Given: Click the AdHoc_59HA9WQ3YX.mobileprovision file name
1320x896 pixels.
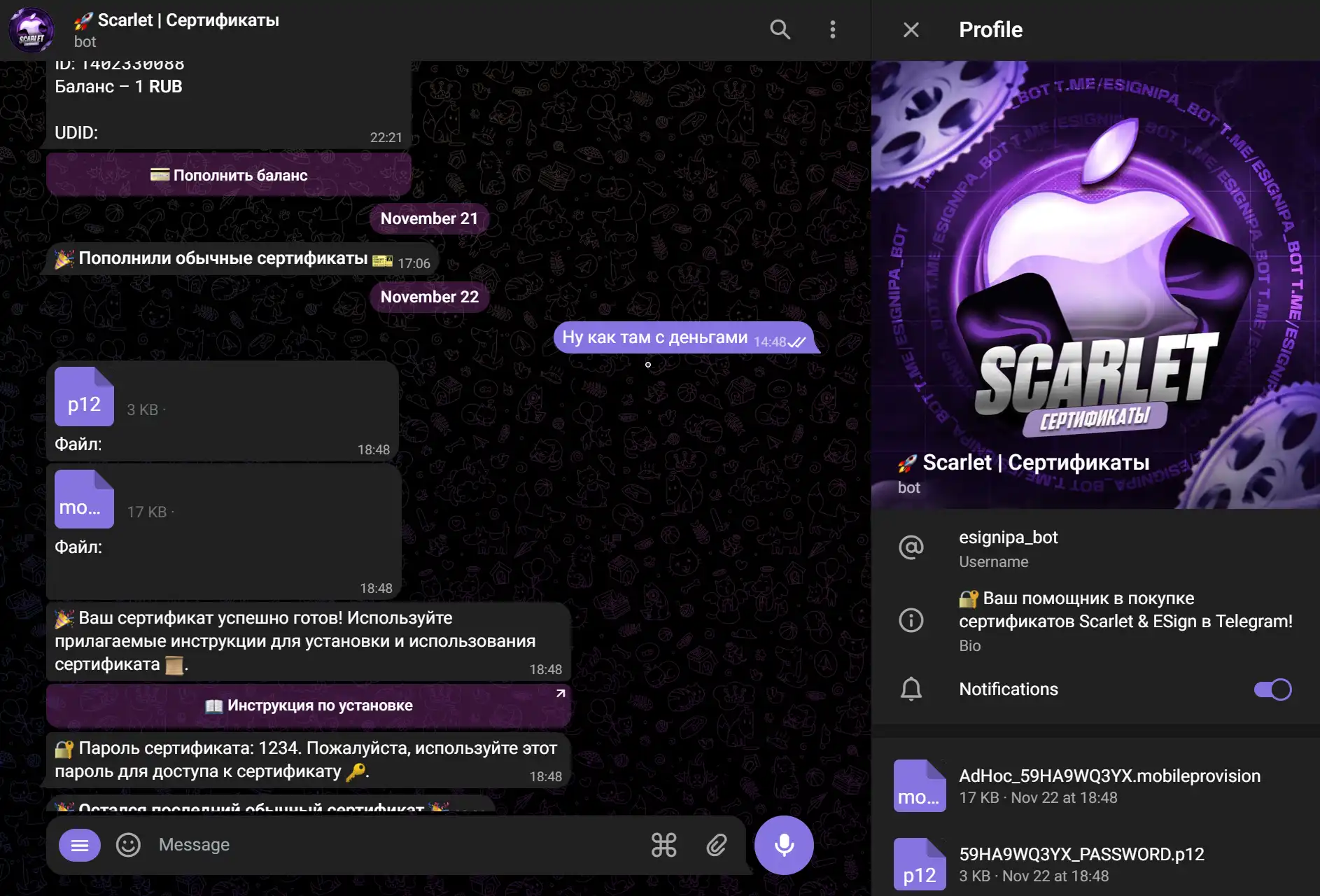Looking at the screenshot, I should 1109,776.
